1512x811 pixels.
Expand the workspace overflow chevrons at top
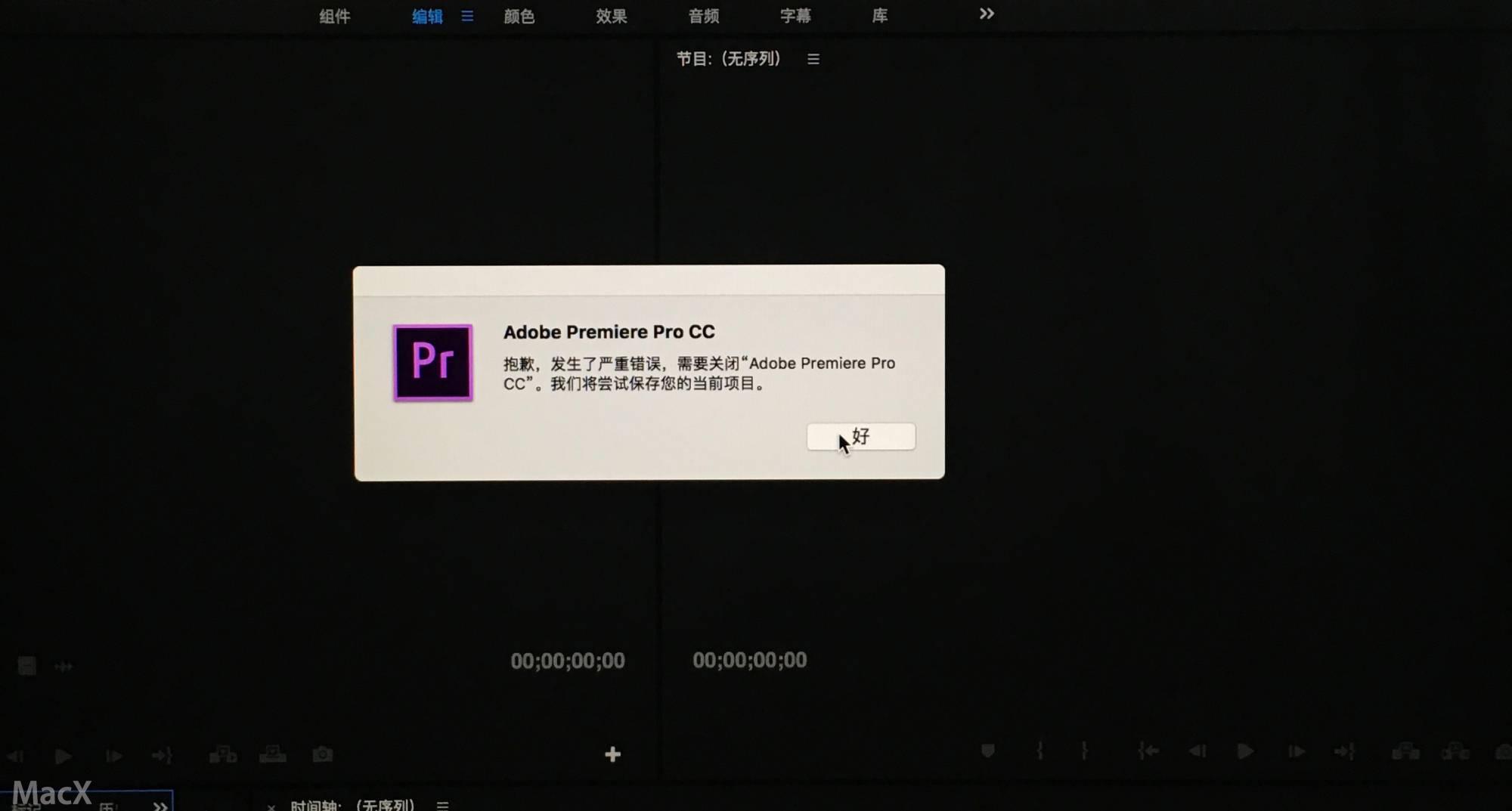[x=987, y=14]
